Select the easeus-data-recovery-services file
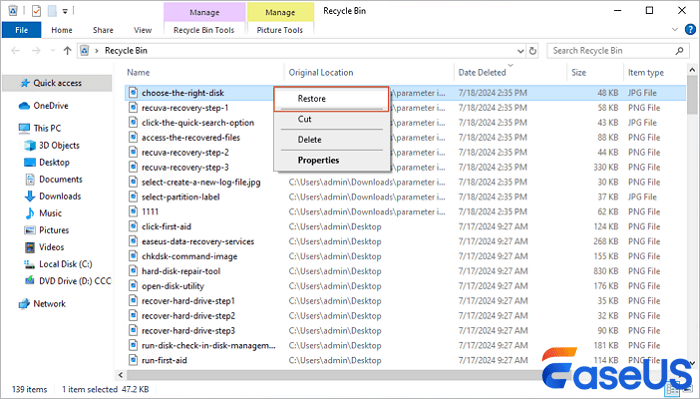The width and height of the screenshot is (700, 399). tap(198, 241)
